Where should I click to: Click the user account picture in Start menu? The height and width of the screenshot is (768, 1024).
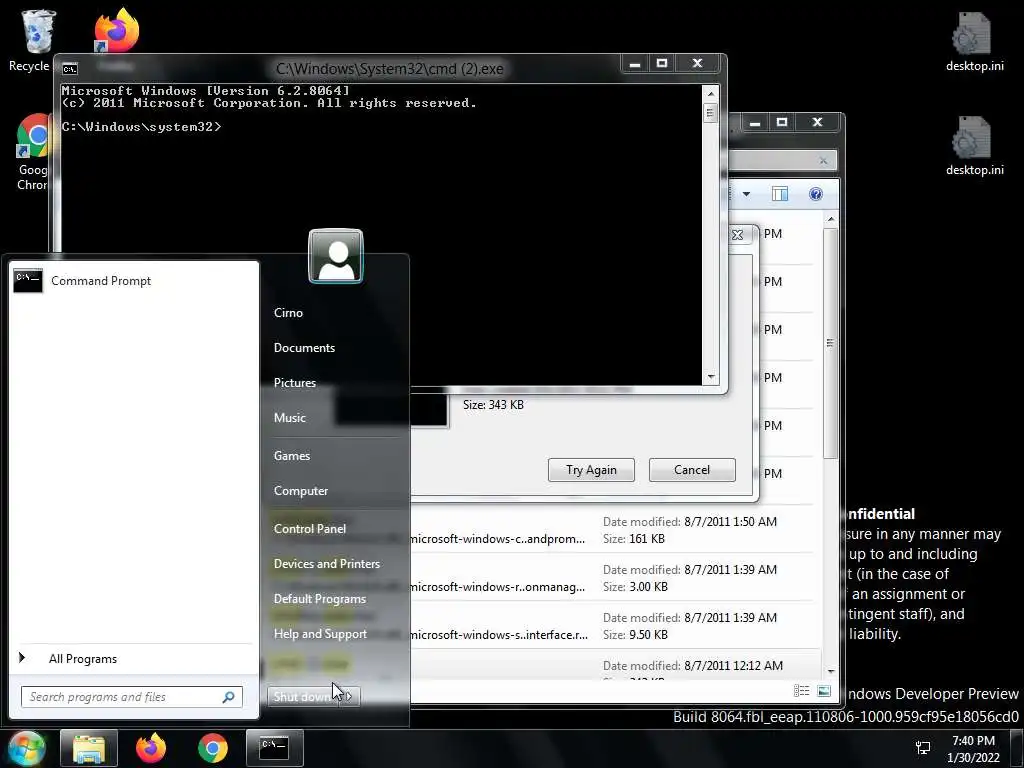pyautogui.click(x=336, y=256)
